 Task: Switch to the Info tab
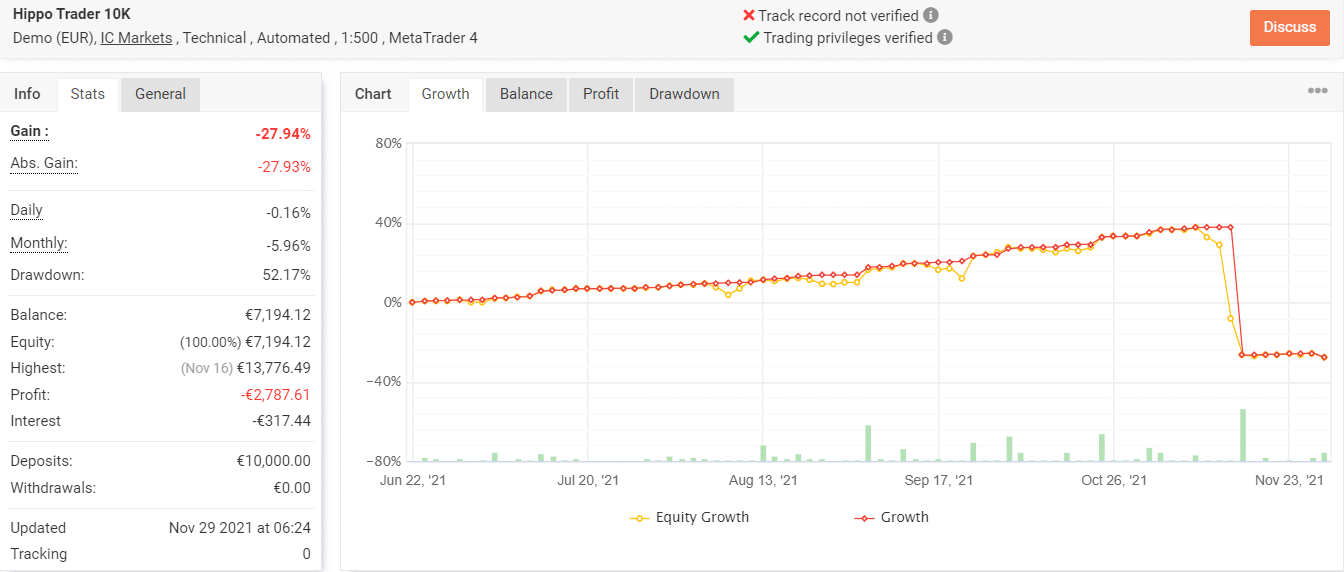(27, 94)
